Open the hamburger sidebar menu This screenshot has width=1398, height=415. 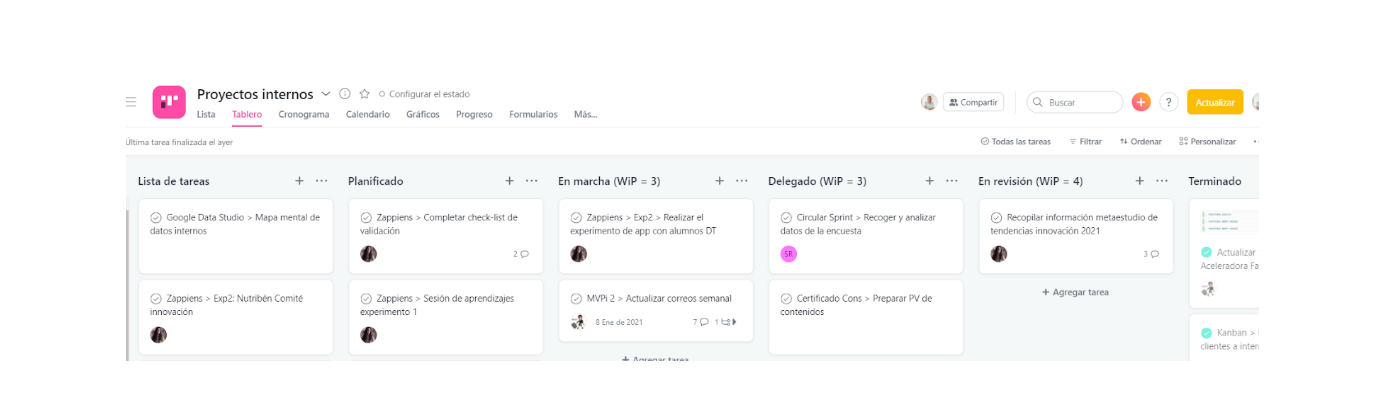point(131,102)
